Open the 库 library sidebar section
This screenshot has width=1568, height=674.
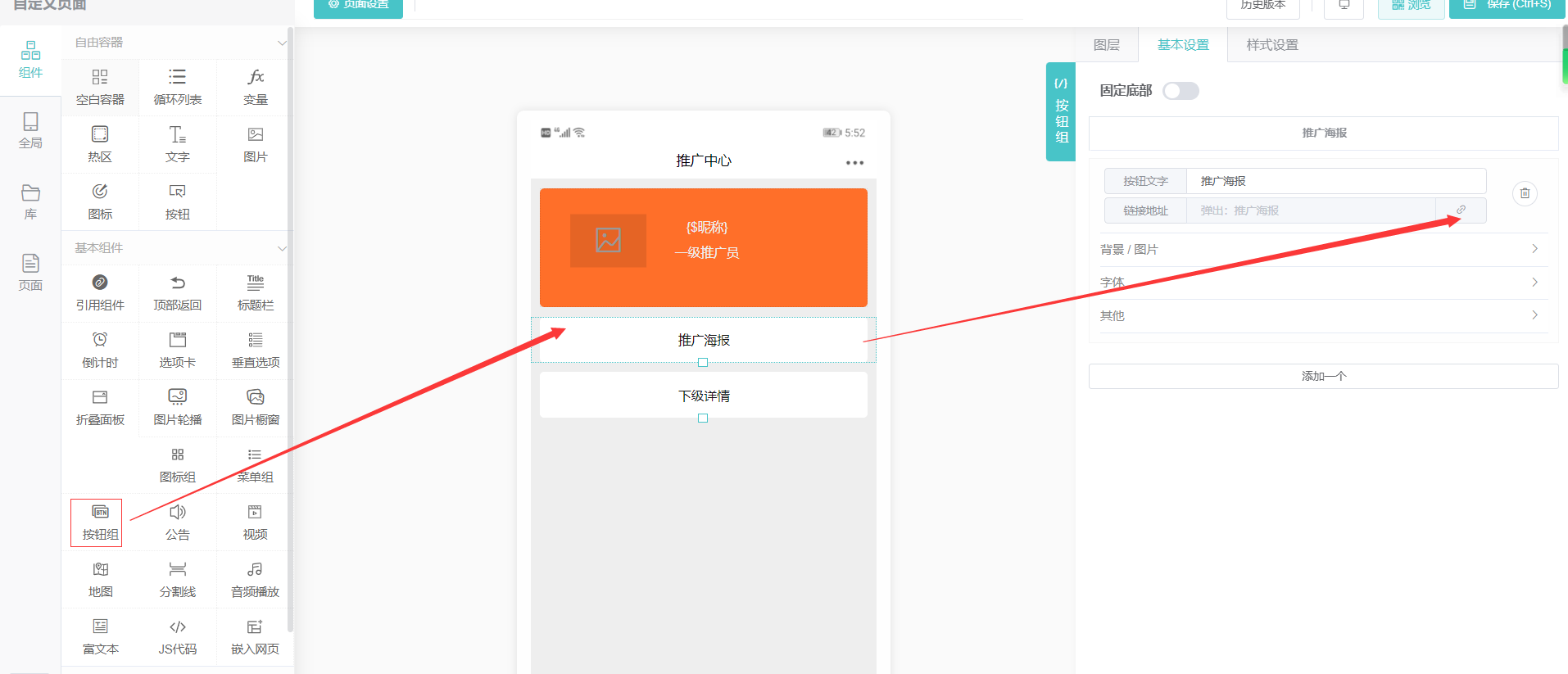pyautogui.click(x=30, y=202)
